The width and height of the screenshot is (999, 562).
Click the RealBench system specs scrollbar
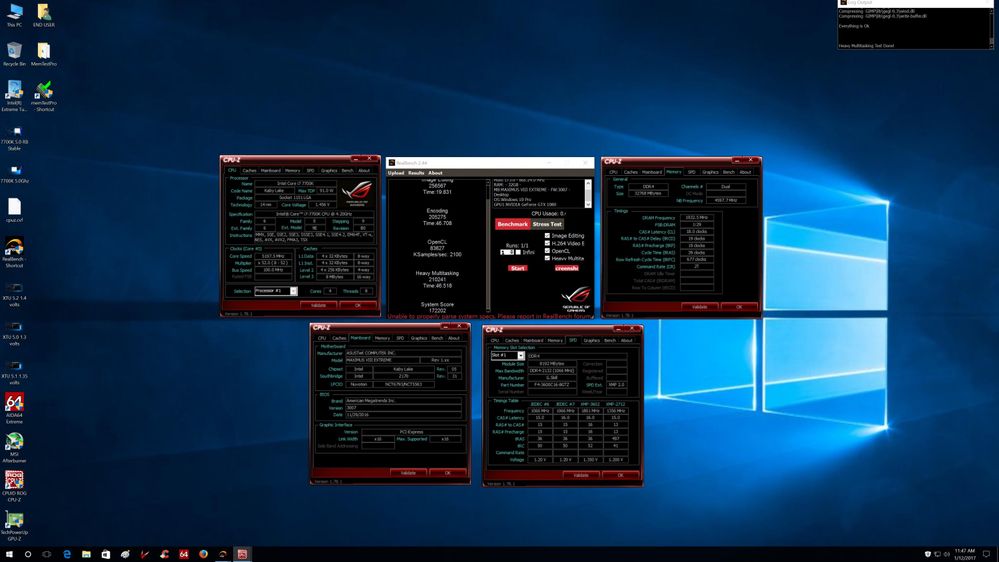tap(588, 193)
